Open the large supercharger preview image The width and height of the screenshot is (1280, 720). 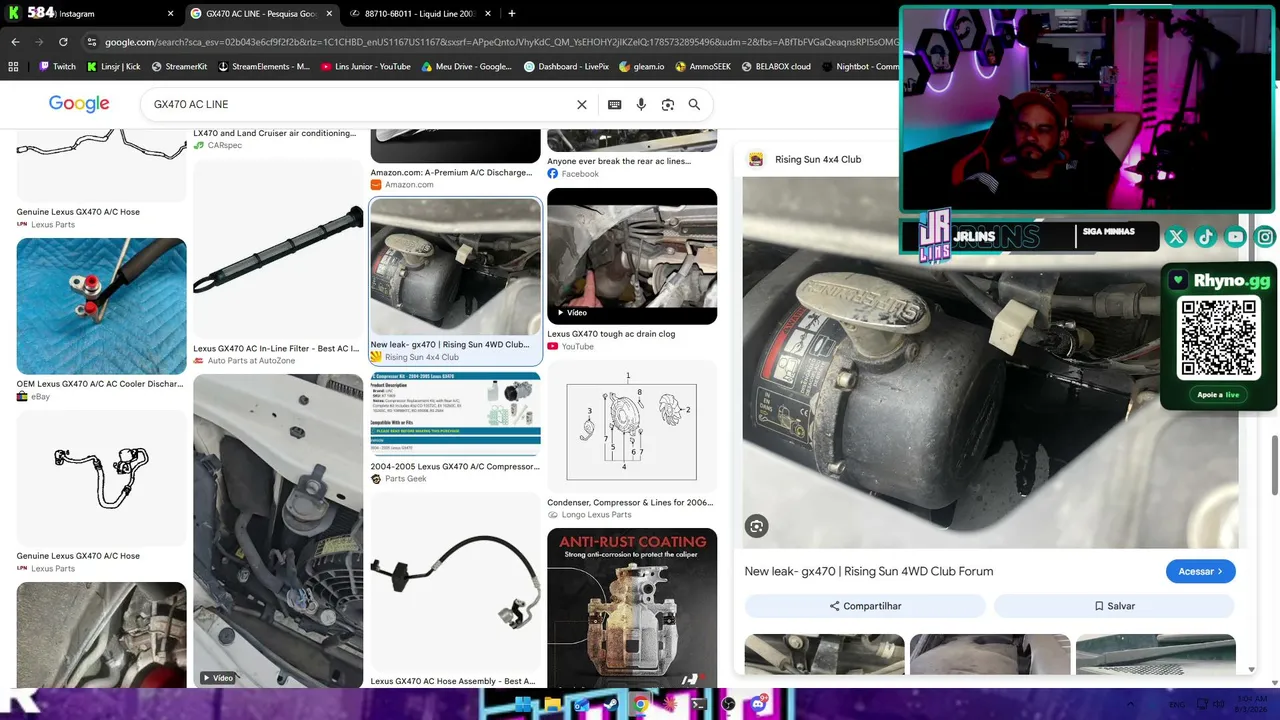point(990,363)
